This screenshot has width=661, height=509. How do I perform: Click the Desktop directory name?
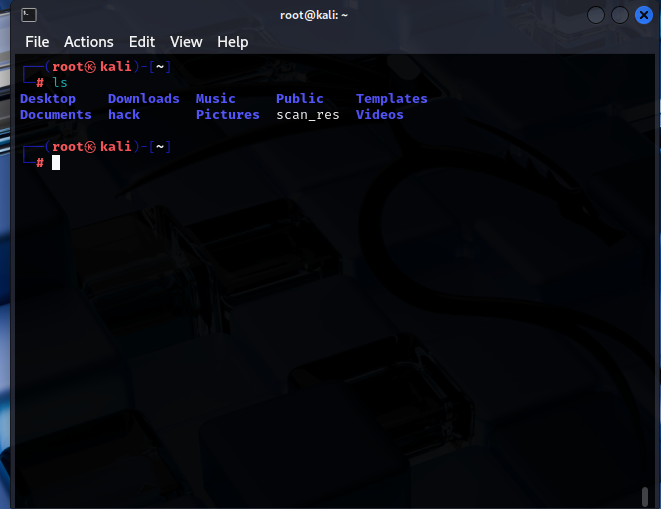pyautogui.click(x=48, y=99)
